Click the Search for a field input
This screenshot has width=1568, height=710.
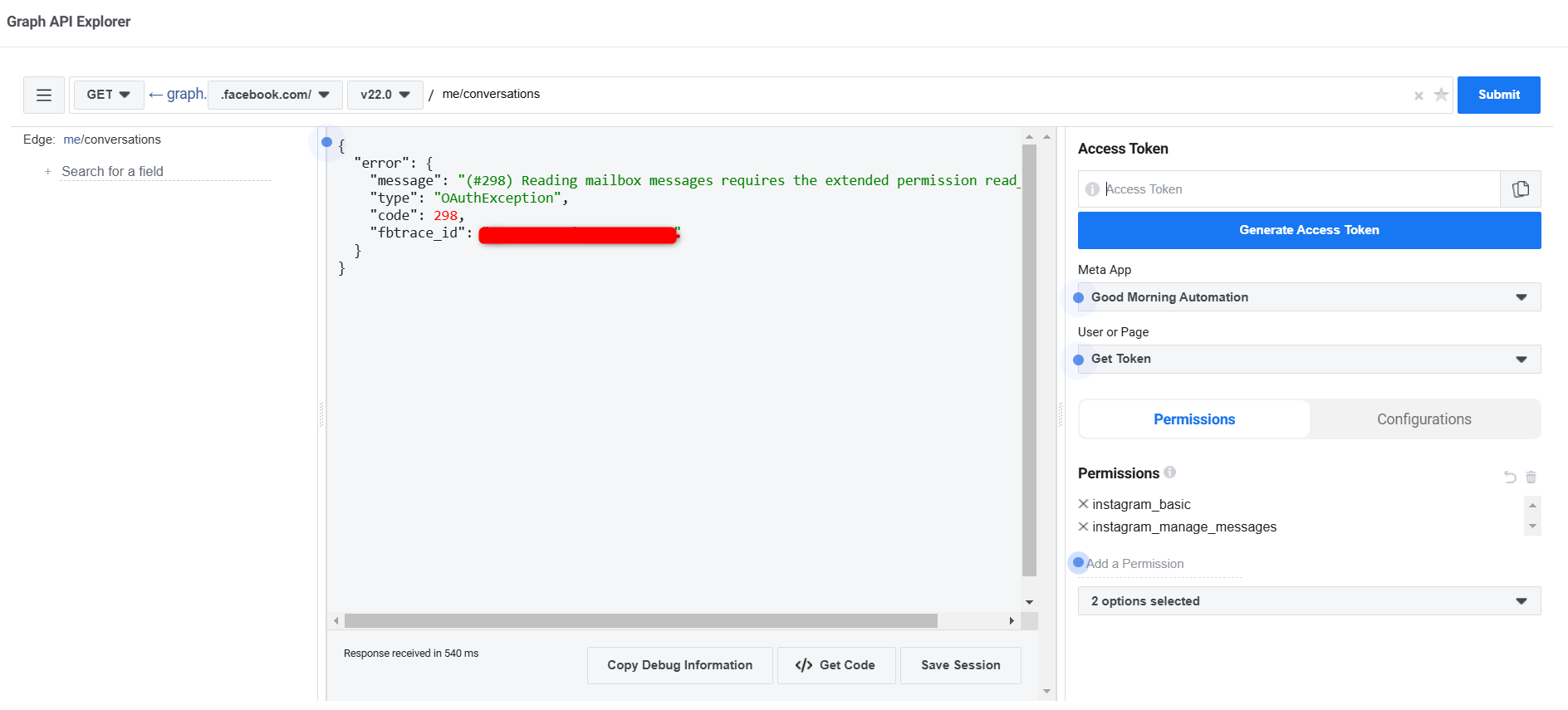tap(166, 172)
